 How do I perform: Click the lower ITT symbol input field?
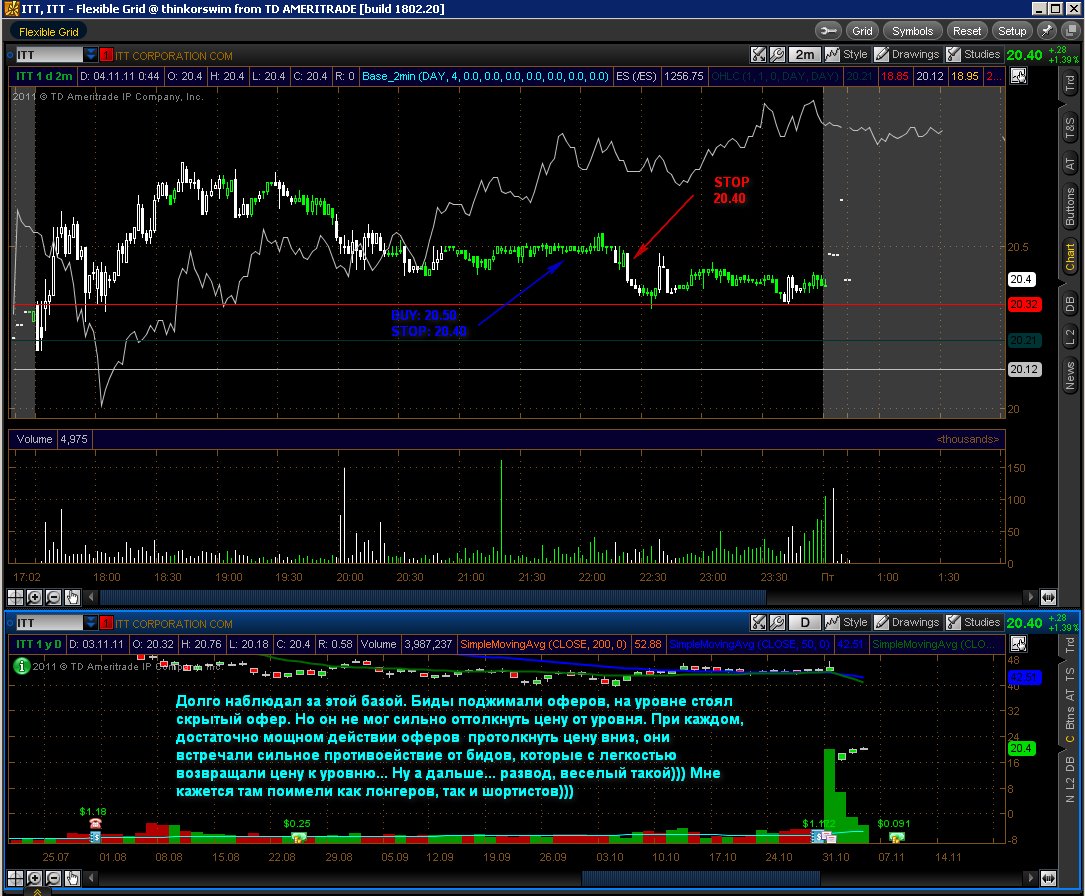pos(49,623)
